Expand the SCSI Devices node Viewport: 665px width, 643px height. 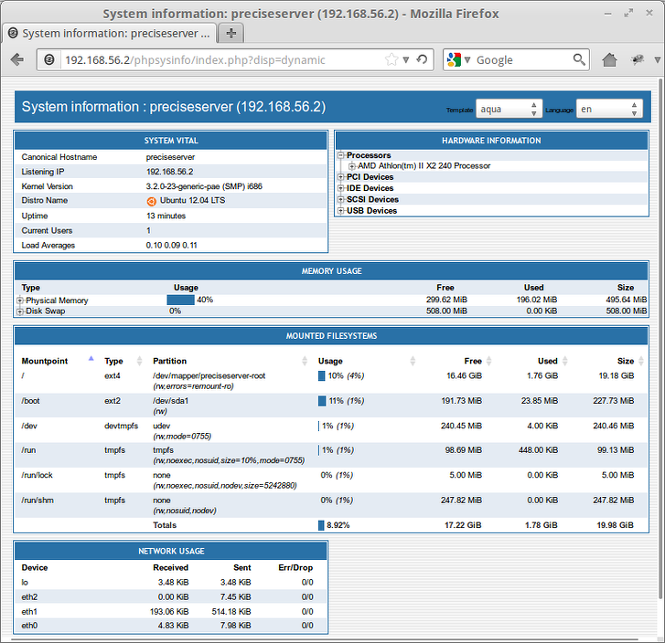point(341,199)
